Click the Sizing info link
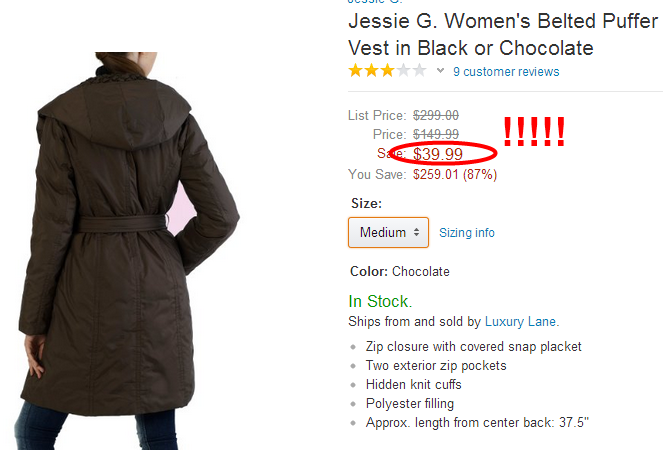This screenshot has width=663, height=450. click(x=467, y=233)
